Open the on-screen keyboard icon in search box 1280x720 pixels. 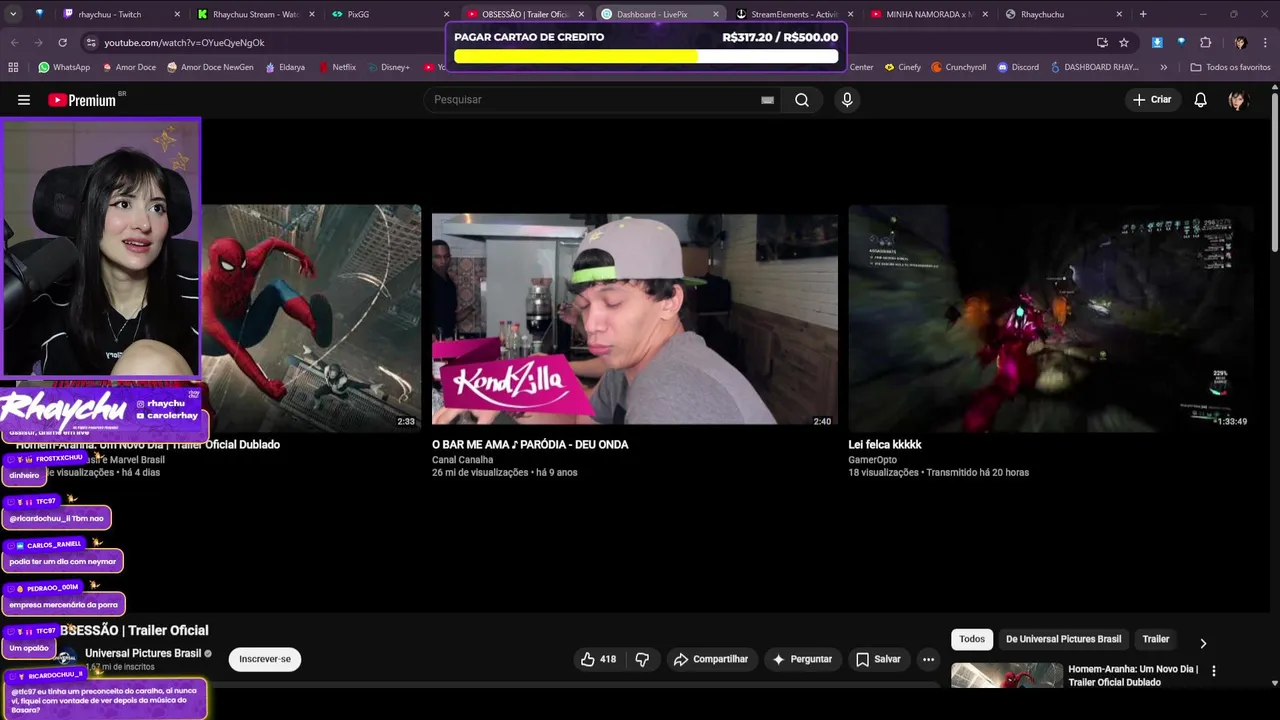click(x=767, y=100)
